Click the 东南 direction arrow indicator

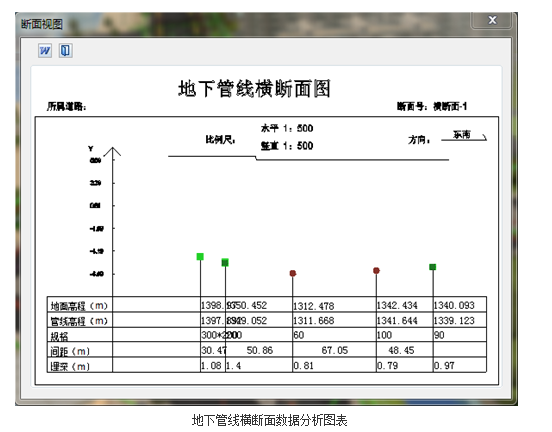click(x=464, y=136)
